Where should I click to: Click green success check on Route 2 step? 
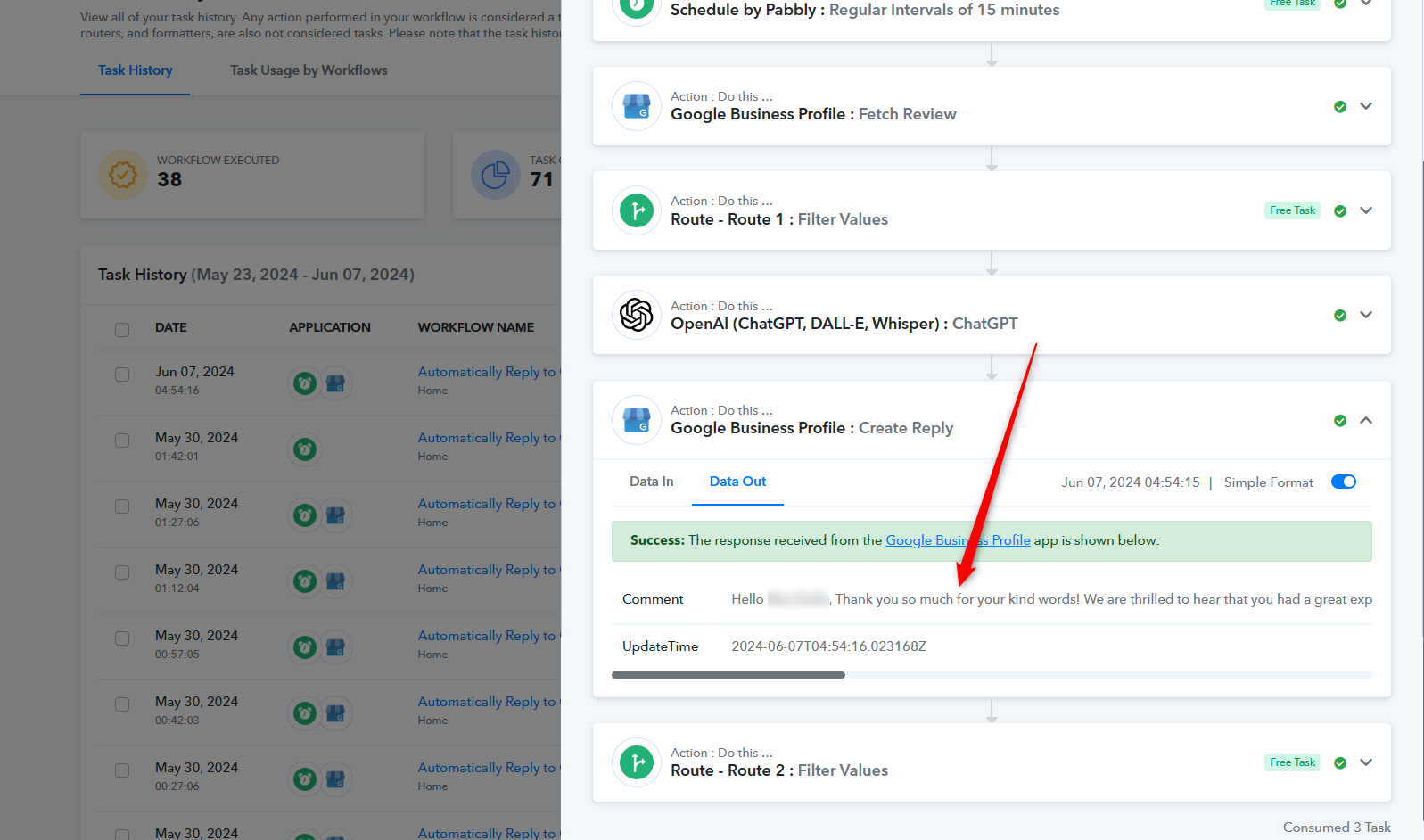[1340, 763]
